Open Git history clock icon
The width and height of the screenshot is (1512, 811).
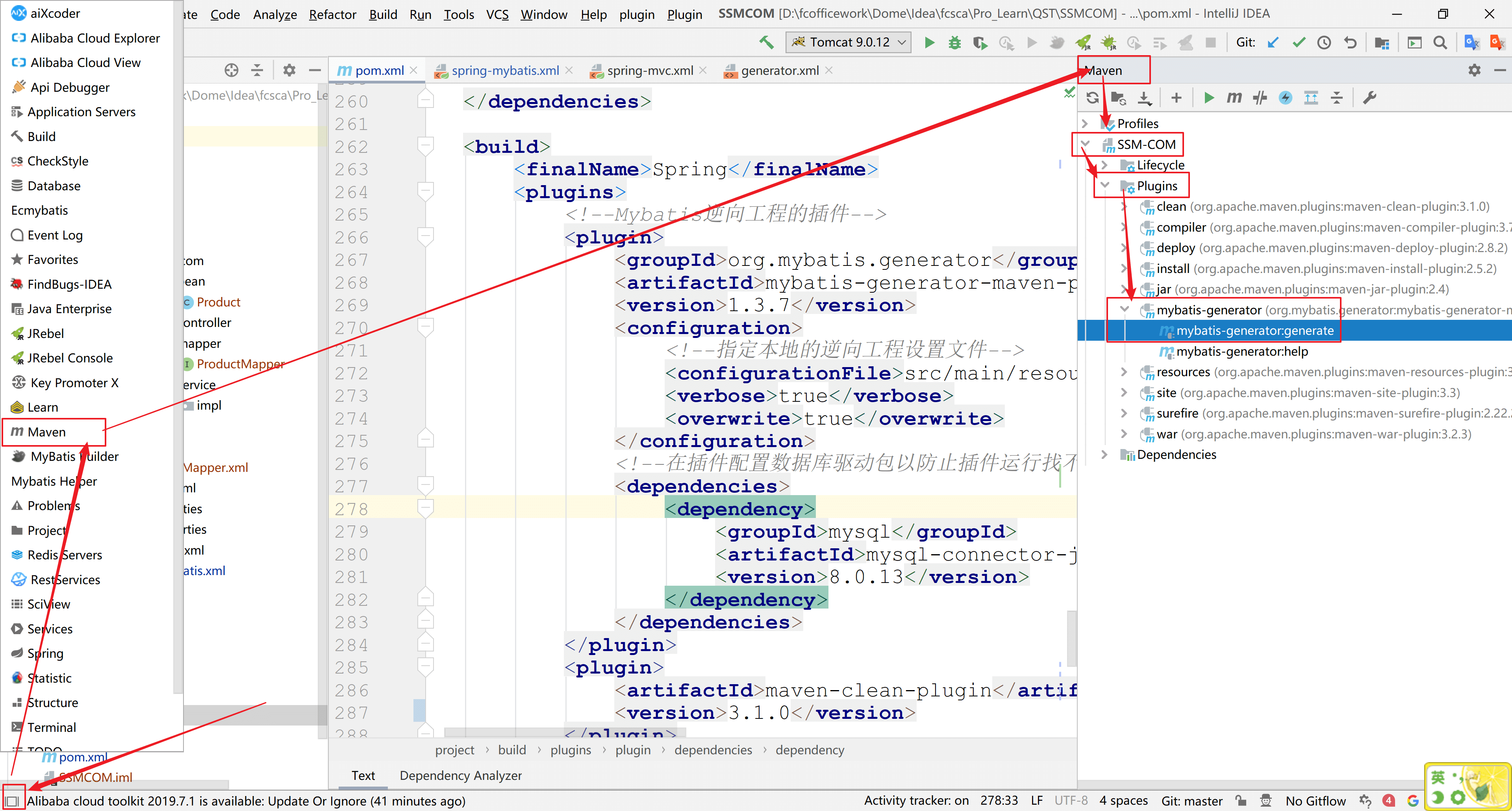(x=1323, y=42)
